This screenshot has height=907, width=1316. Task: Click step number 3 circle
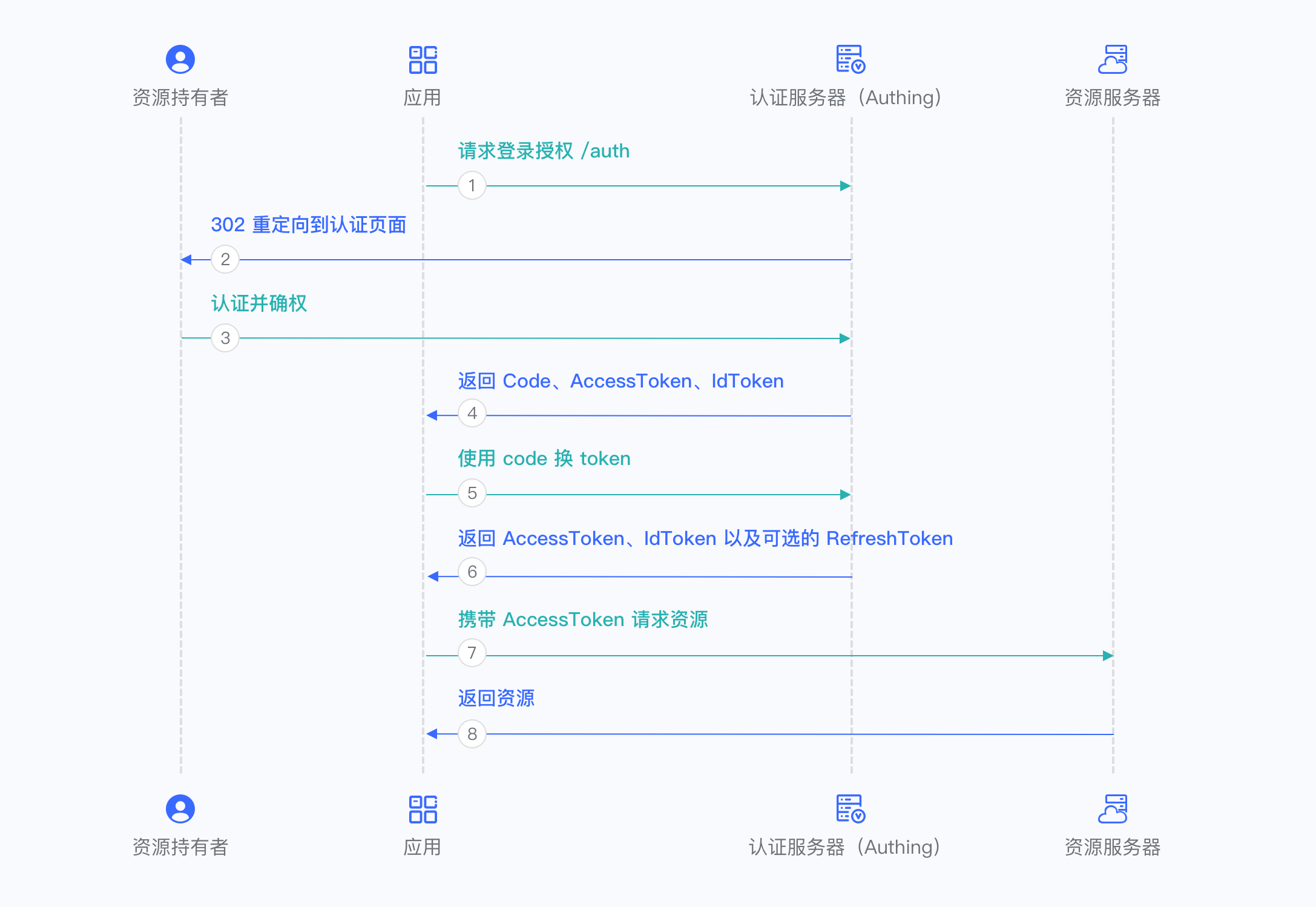pos(225,338)
